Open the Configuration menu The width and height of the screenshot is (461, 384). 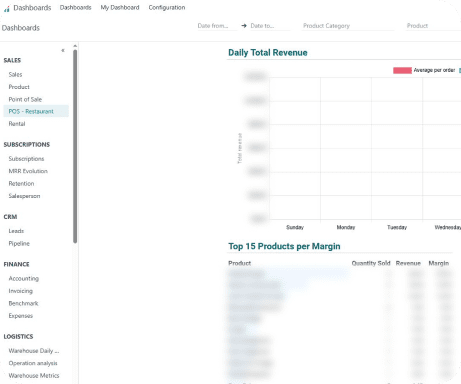(167, 7)
